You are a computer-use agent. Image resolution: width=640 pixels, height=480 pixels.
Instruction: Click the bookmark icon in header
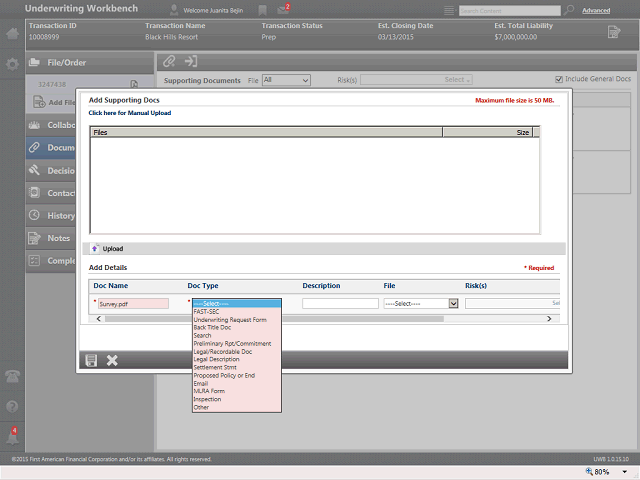click(x=262, y=10)
